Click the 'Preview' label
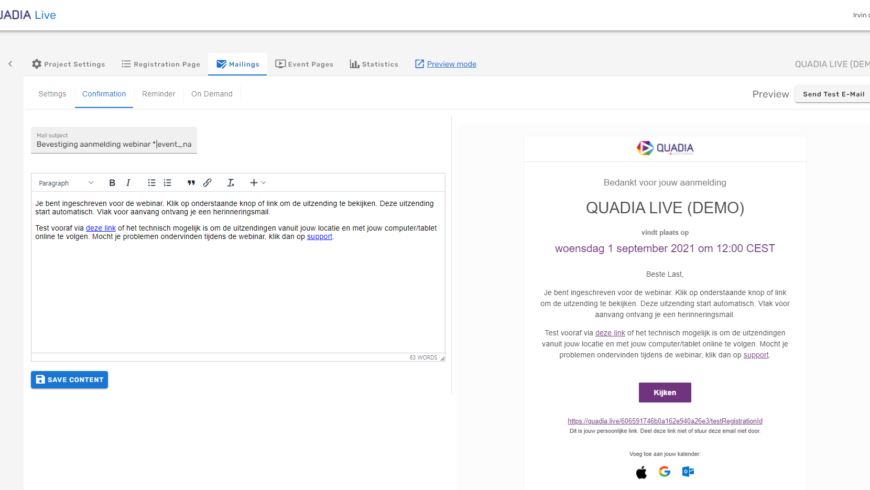 point(770,94)
